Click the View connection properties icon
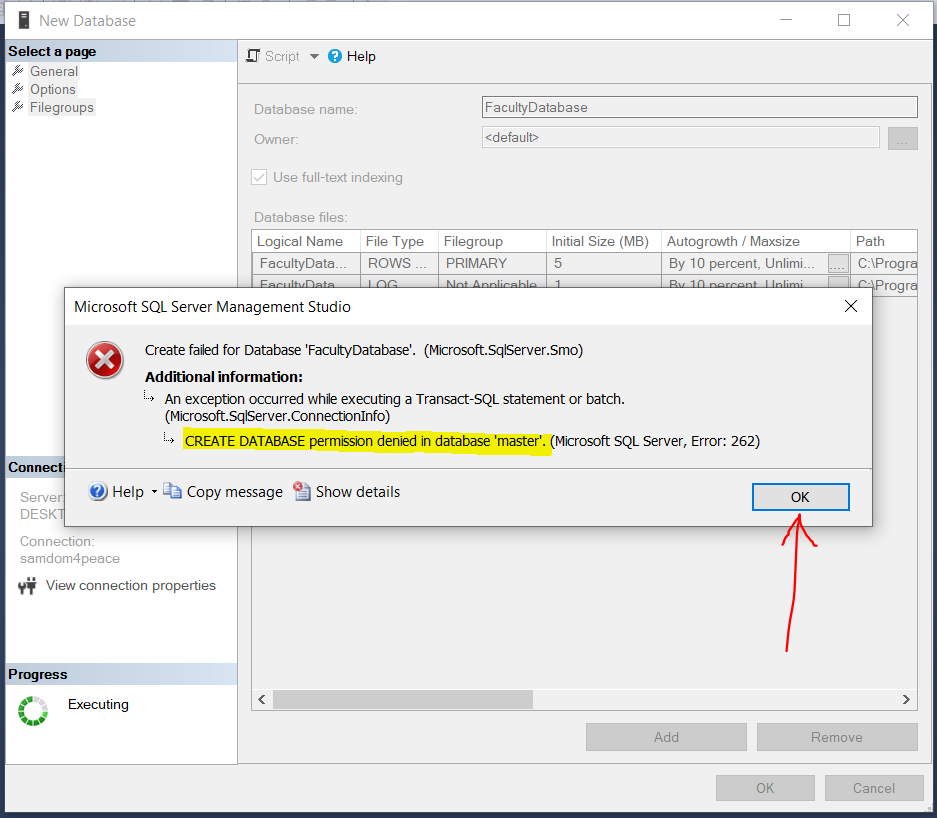This screenshot has width=937, height=818. [27, 586]
